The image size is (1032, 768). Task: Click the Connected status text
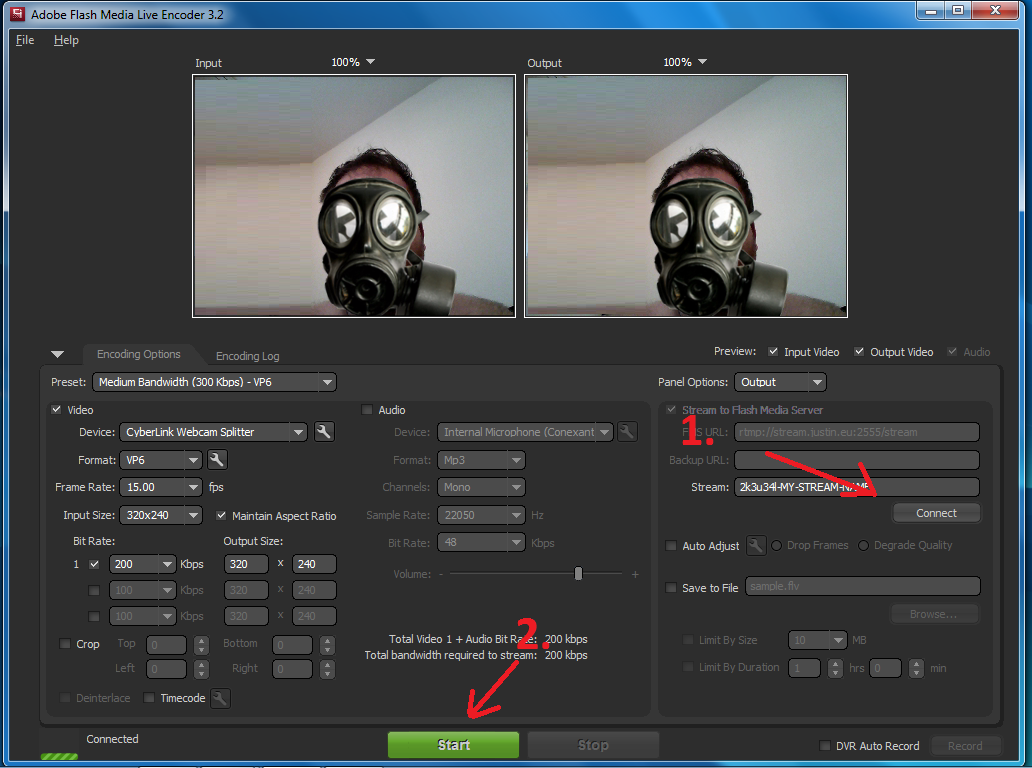click(x=113, y=739)
